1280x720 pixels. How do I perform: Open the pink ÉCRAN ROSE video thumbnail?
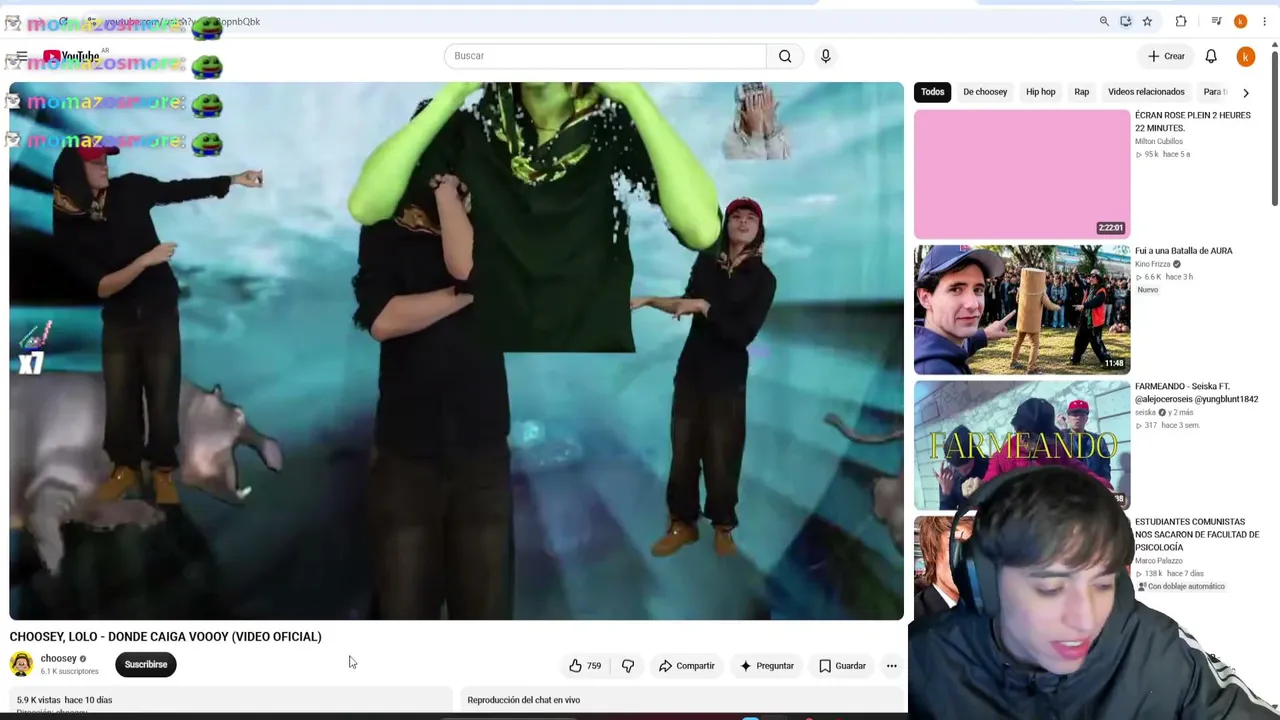pos(1022,174)
